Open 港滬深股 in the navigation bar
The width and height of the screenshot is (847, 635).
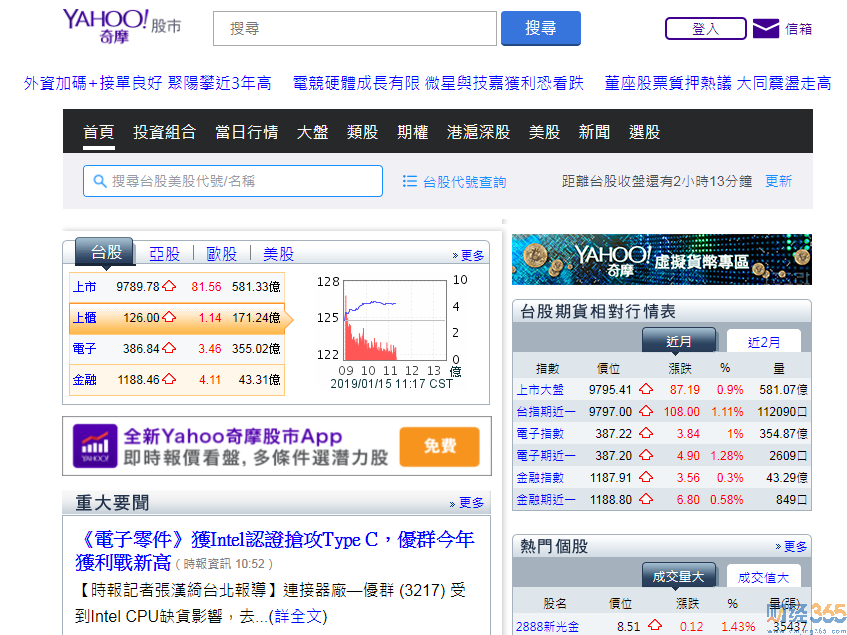[479, 132]
